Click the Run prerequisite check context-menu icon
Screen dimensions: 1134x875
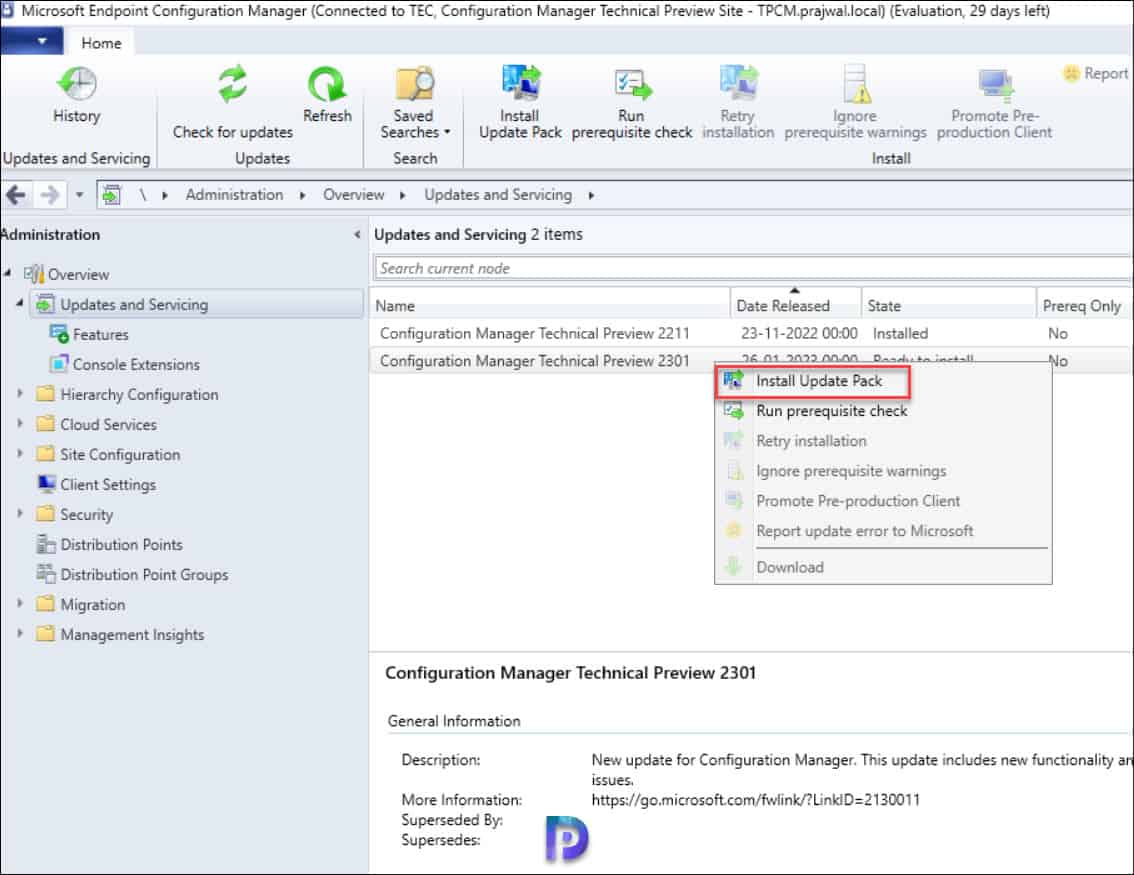click(x=734, y=411)
